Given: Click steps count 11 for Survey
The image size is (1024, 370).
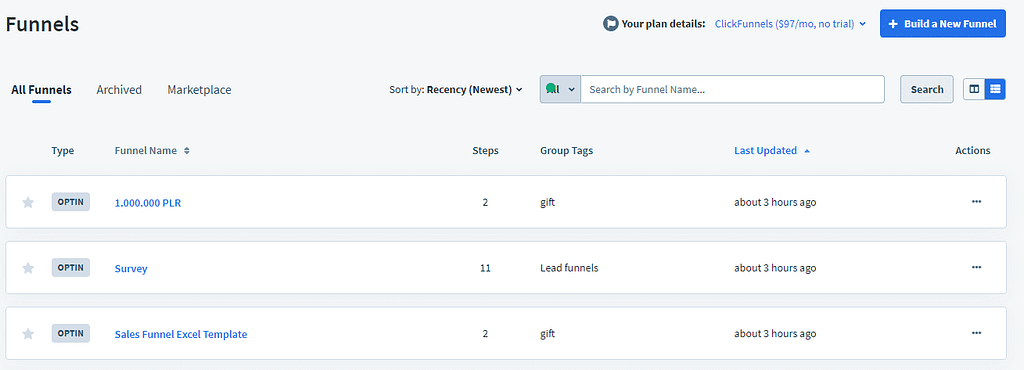Looking at the screenshot, I should click(485, 268).
